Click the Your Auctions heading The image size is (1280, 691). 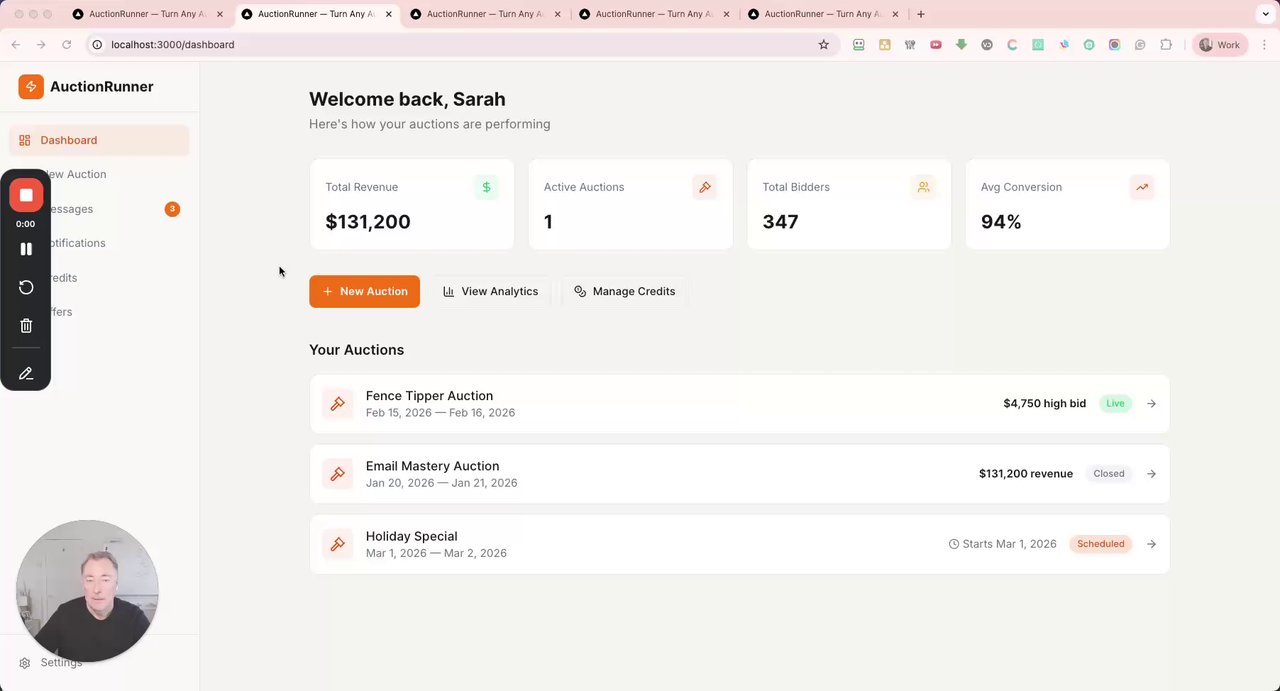click(x=356, y=350)
